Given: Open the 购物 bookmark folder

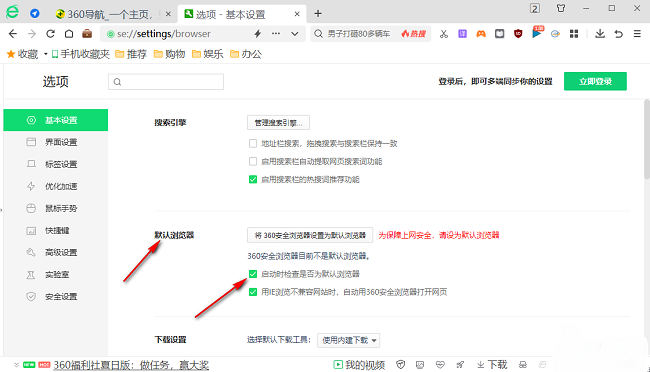Looking at the screenshot, I should [x=169, y=54].
